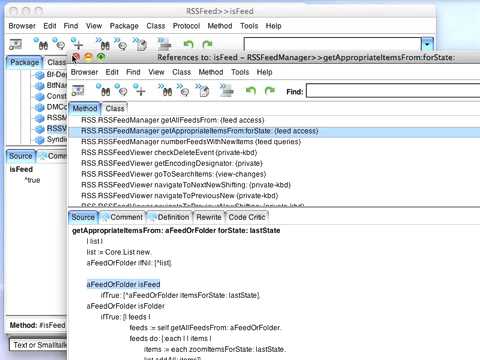This screenshot has width=480, height=360.
Task: Click the package icon beside DMCc in the back window
Action: tap(40, 107)
